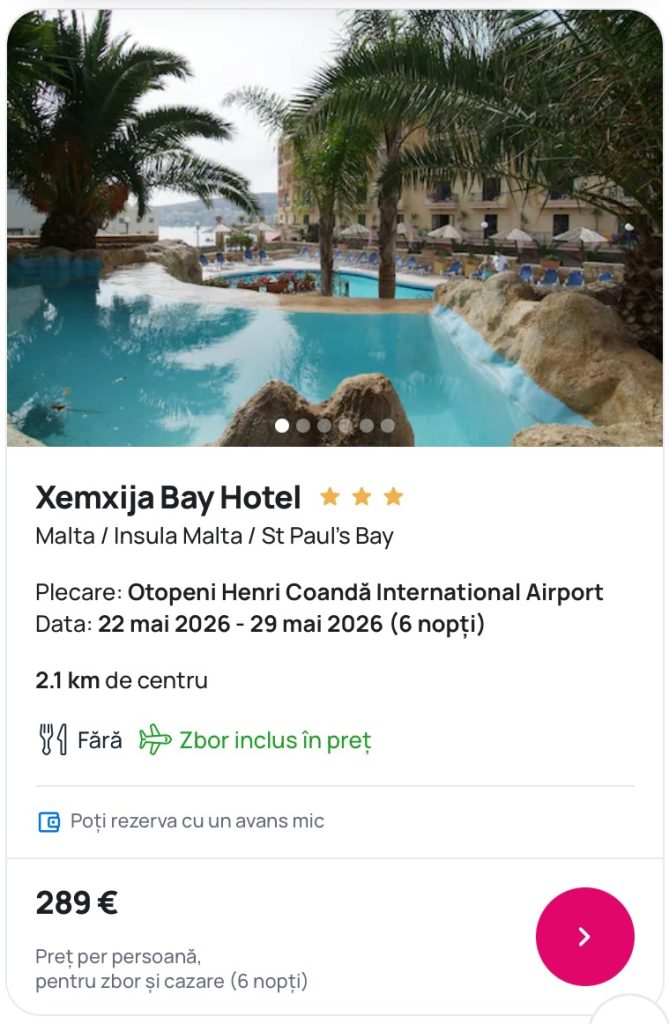This screenshot has height=1024, width=669.
Task: Click the 22 mai 2026 - 29 mai 2026 dates
Action: click(240, 624)
